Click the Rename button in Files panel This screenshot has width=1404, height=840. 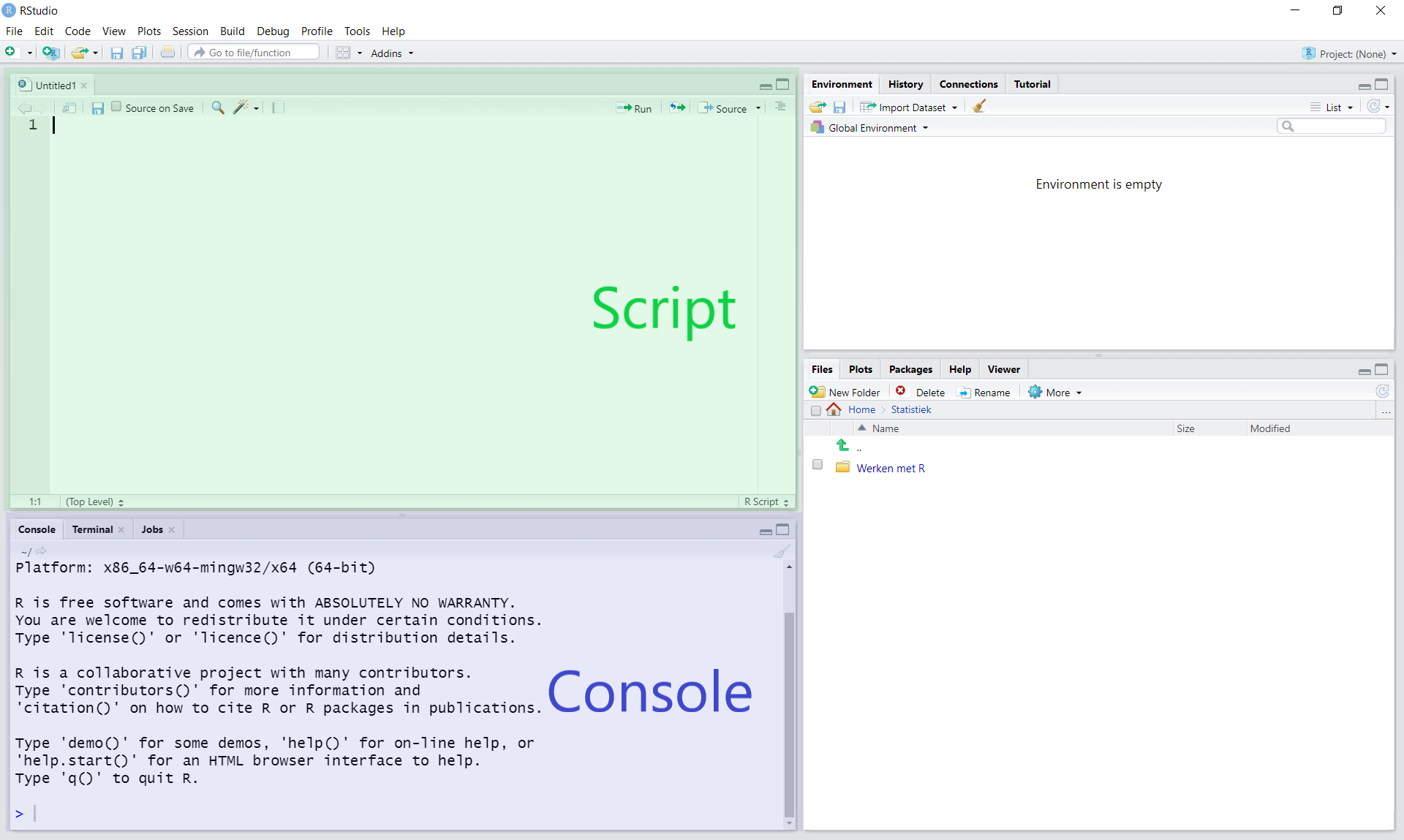(x=987, y=391)
